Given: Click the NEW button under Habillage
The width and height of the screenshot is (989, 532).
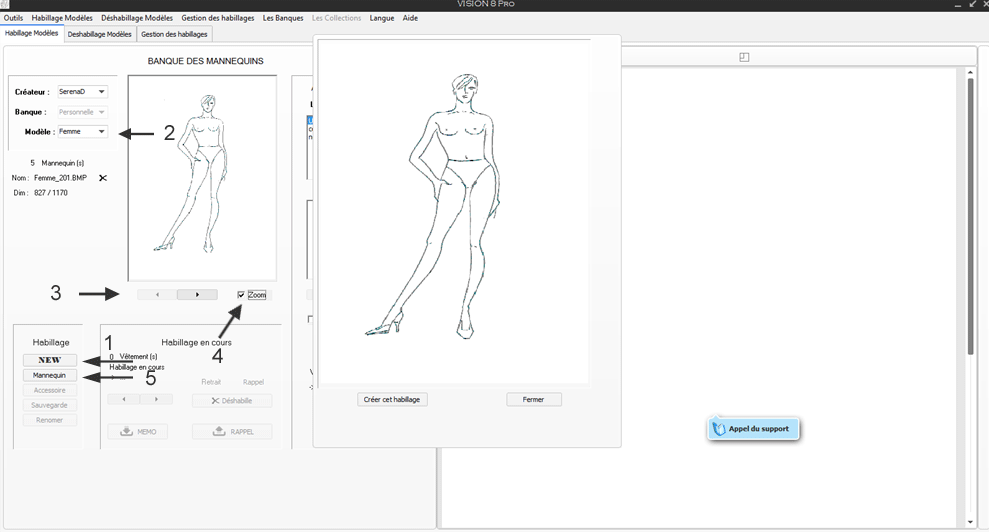Looking at the screenshot, I should (x=49, y=360).
